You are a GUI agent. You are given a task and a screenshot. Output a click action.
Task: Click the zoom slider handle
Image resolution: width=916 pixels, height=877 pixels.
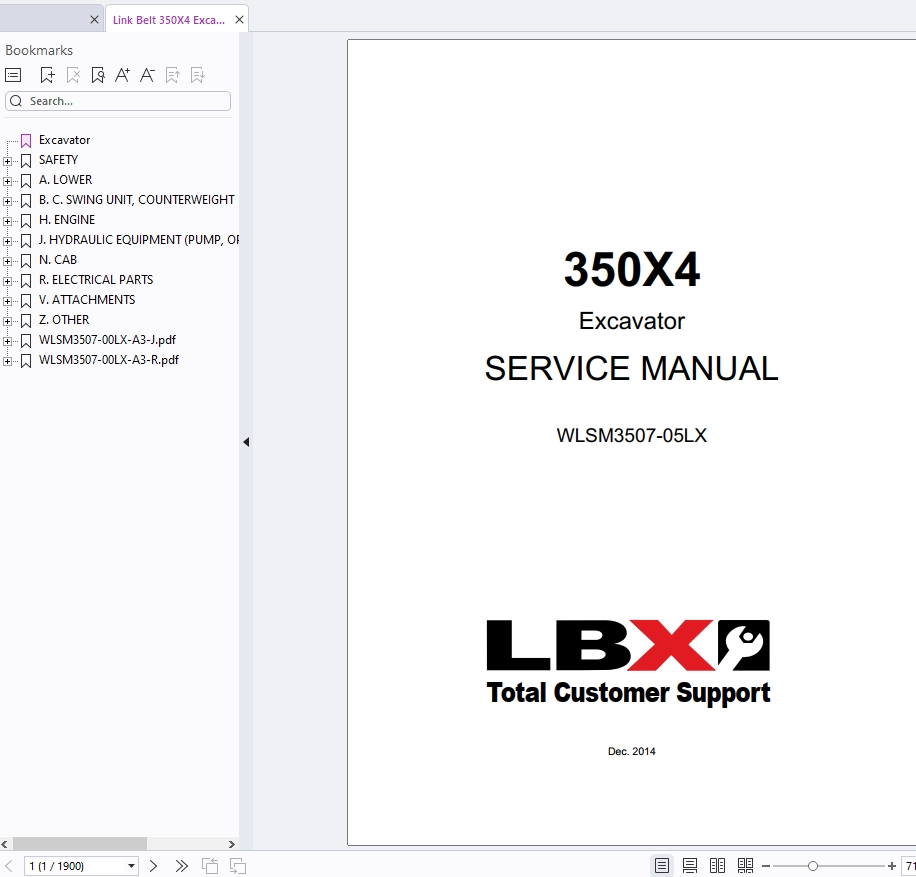tap(813, 866)
